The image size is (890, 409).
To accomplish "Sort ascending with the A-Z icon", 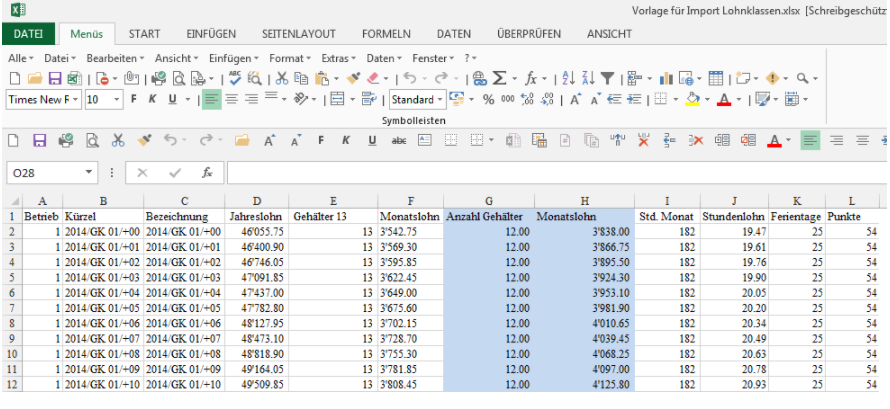I will (x=568, y=78).
